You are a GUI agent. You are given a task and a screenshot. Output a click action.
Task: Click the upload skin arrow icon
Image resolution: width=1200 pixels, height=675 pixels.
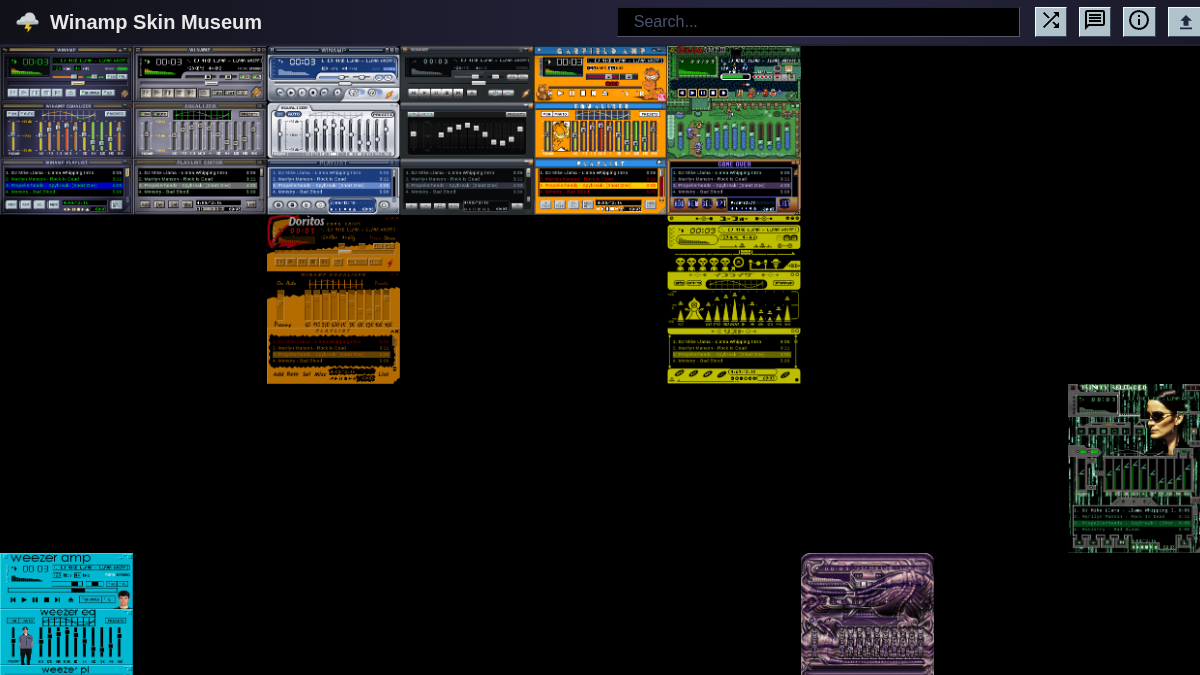pyautogui.click(x=1185, y=21)
